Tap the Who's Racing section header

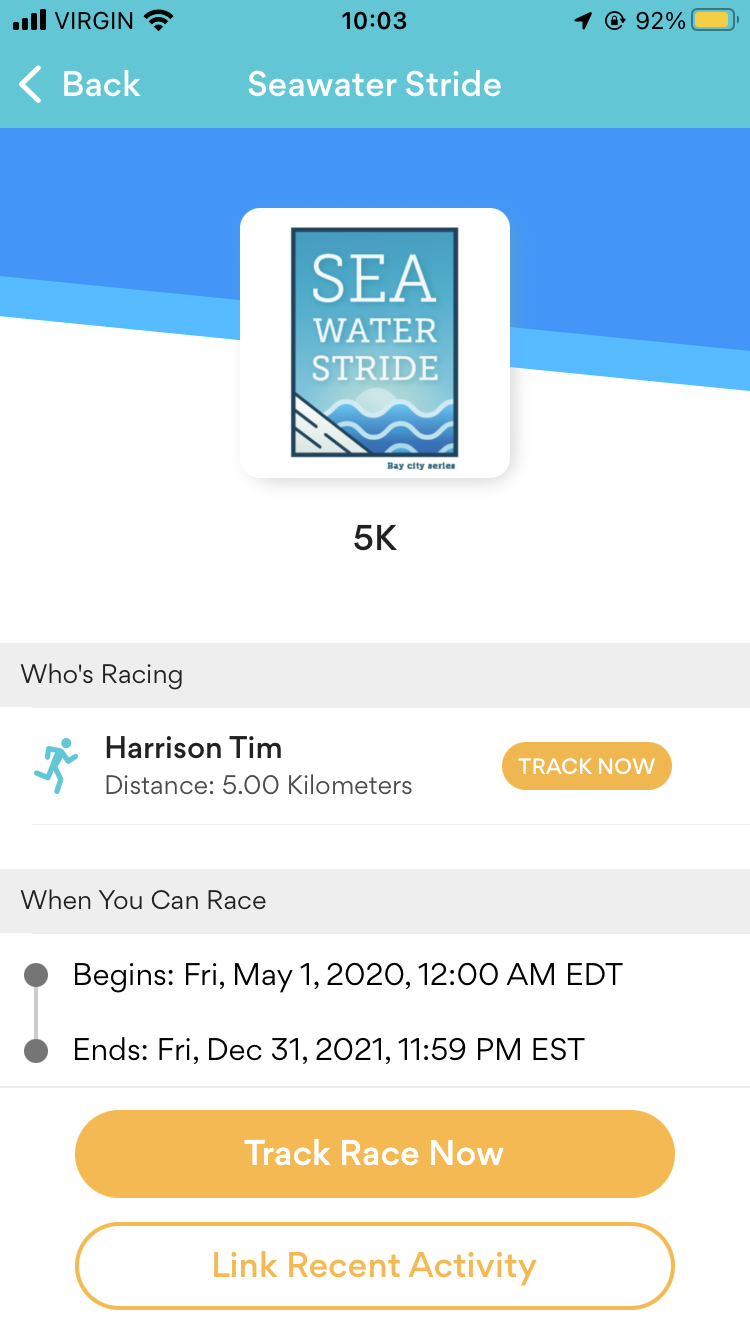click(102, 675)
